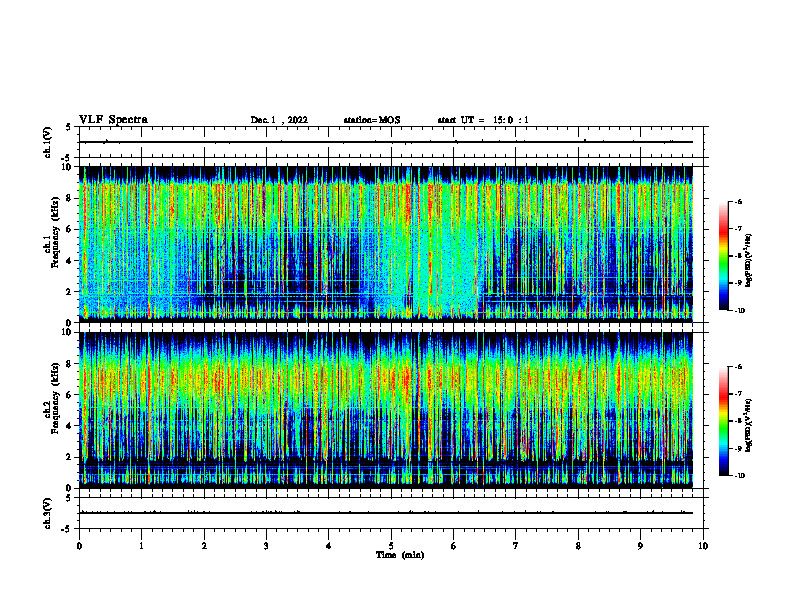Click the "start UT = 15:0:1" header text

click(x=483, y=120)
